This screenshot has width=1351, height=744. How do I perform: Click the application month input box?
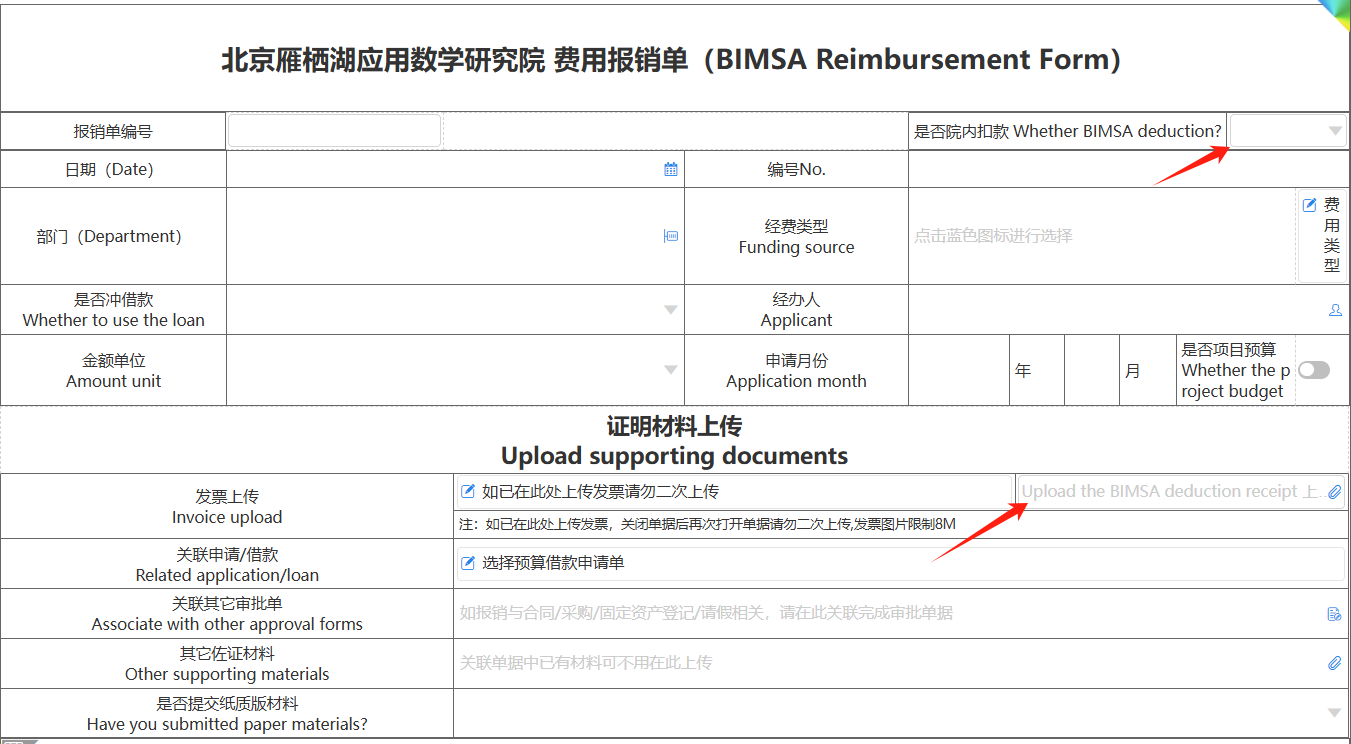pyautogui.click(x=1090, y=370)
